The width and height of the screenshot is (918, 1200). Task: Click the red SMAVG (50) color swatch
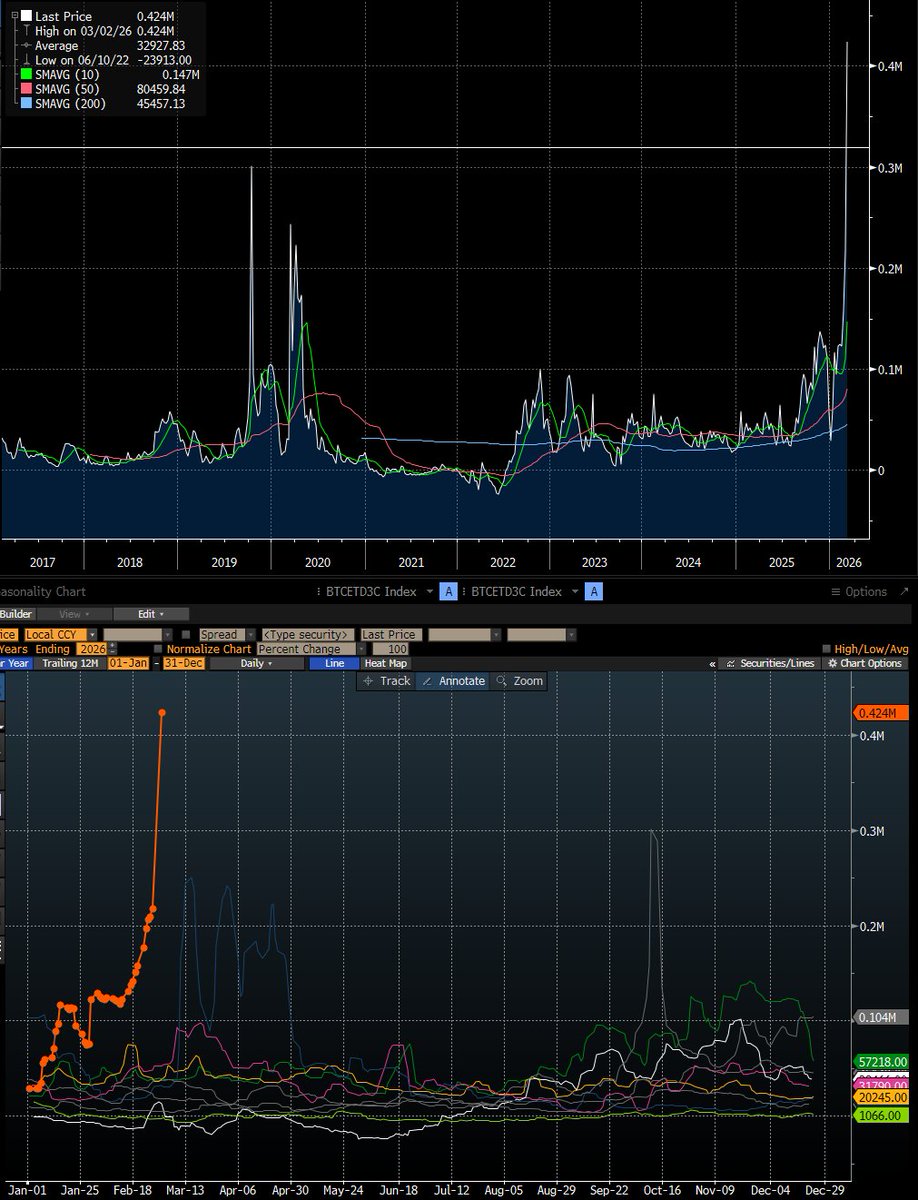tap(26, 89)
